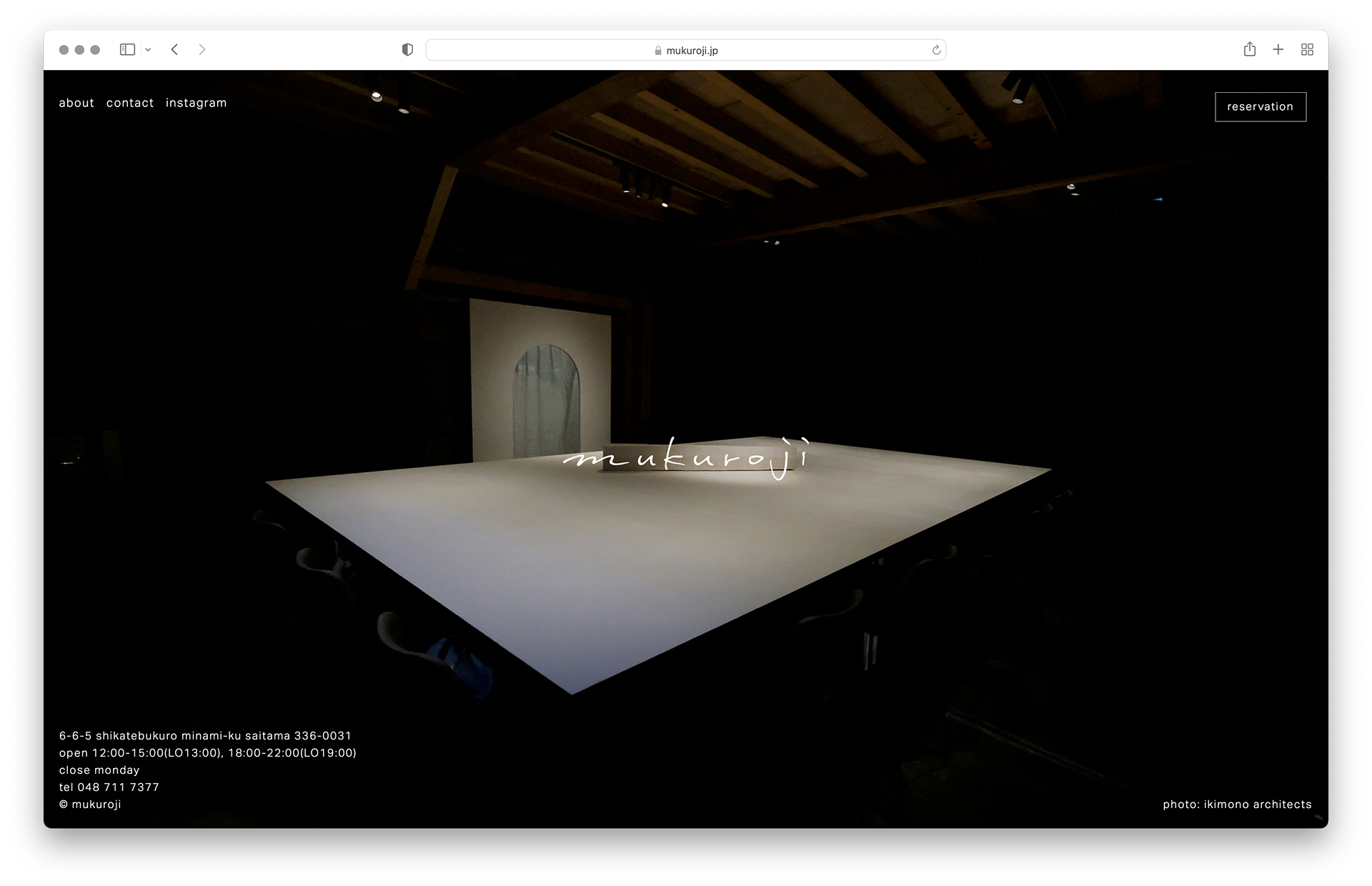Viewport: 1372px width, 886px height.
Task: Click the photo: ikimono architects credit
Action: point(1237,805)
